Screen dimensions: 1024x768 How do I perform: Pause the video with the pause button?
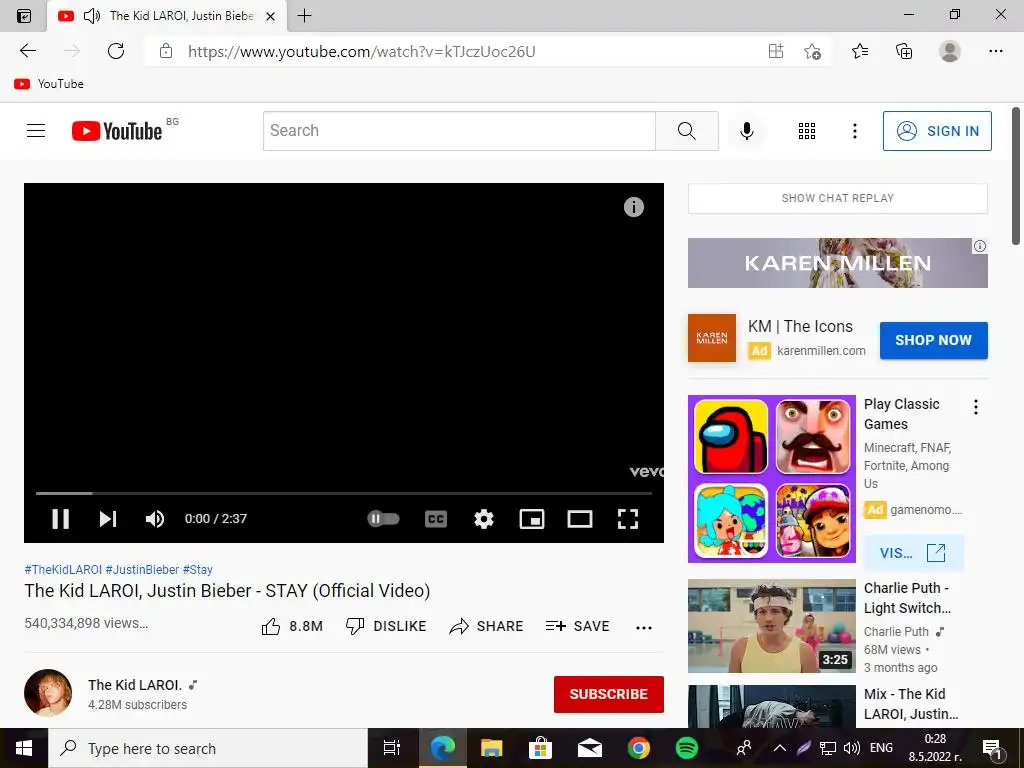pyautogui.click(x=61, y=519)
